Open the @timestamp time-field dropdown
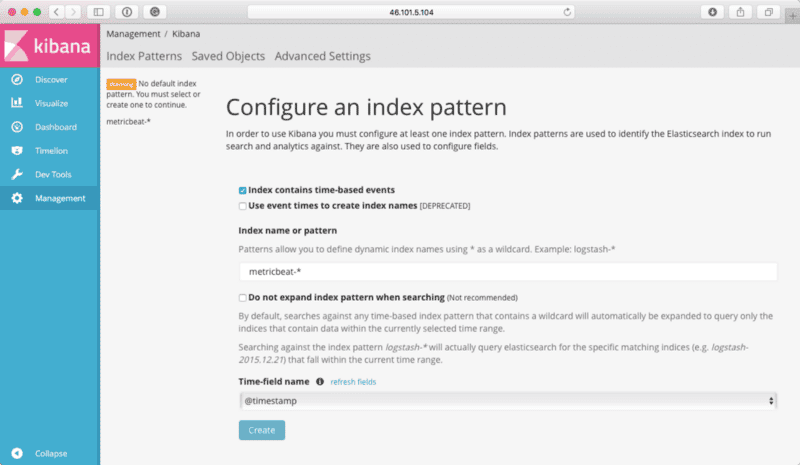This screenshot has width=800, height=465. tap(508, 400)
